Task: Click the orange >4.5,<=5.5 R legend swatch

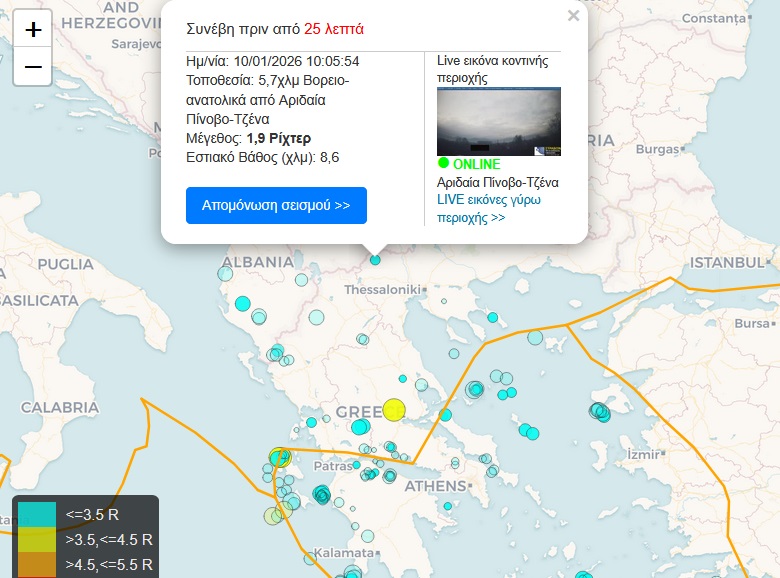Action: (x=37, y=565)
